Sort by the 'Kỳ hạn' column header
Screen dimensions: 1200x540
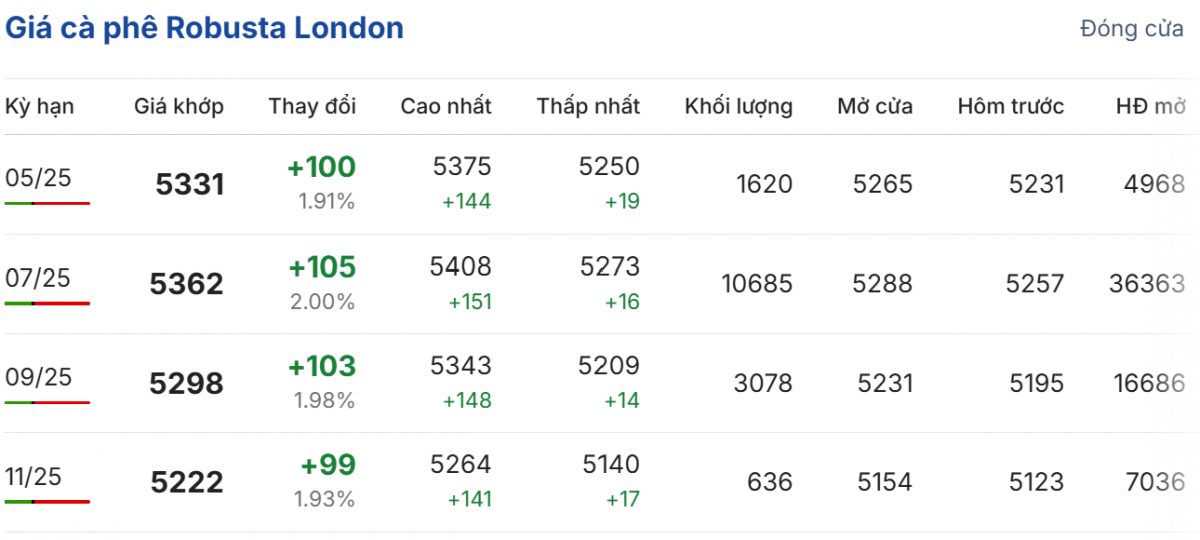pos(40,106)
